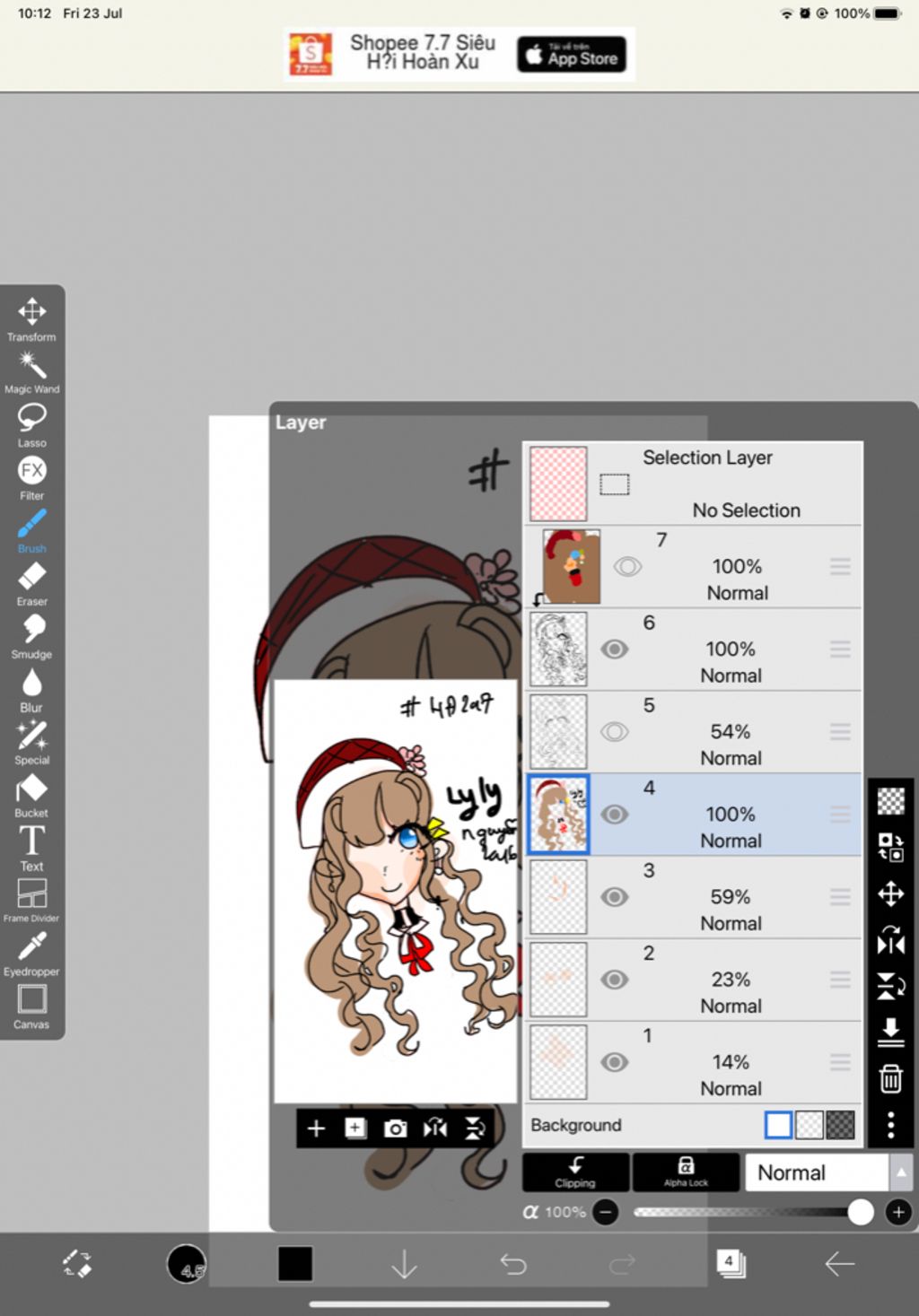
Task: Tap the battery indicator in status bar
Action: [887, 13]
